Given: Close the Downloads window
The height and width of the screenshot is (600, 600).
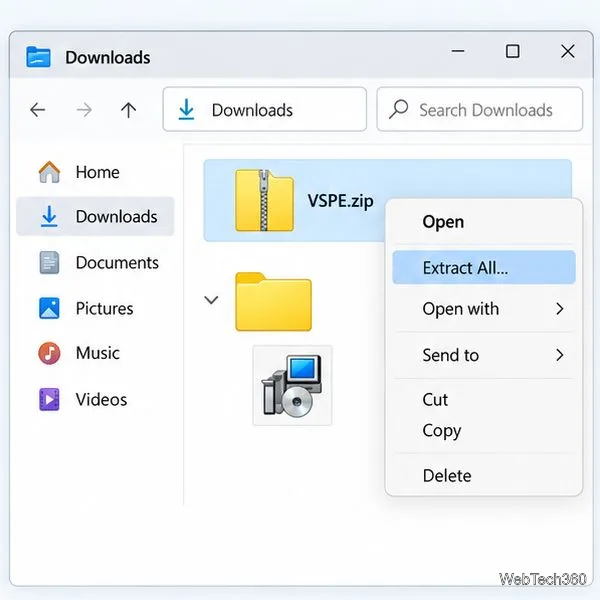Looking at the screenshot, I should coord(568,51).
